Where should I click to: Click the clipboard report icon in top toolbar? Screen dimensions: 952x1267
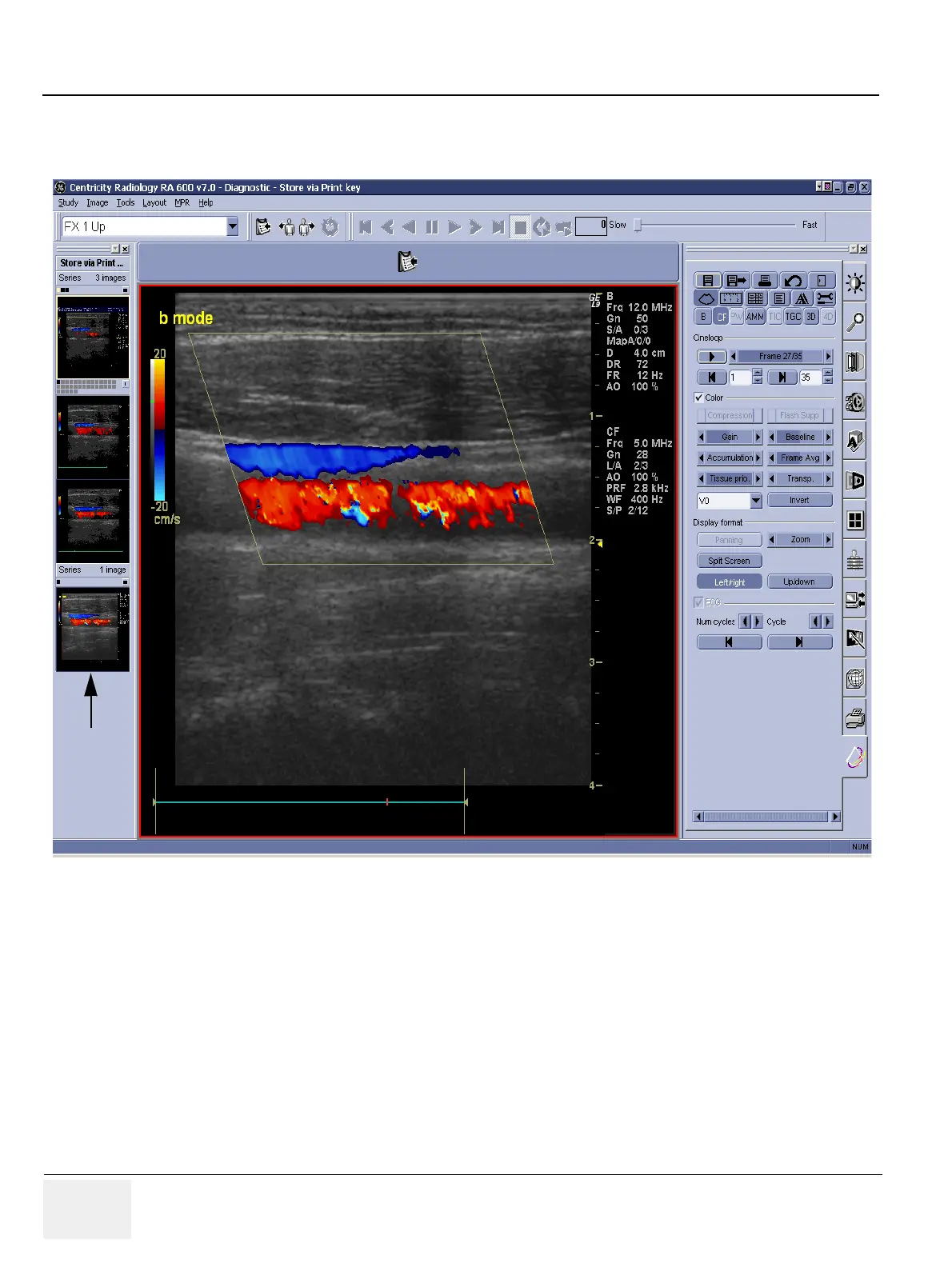[x=262, y=227]
